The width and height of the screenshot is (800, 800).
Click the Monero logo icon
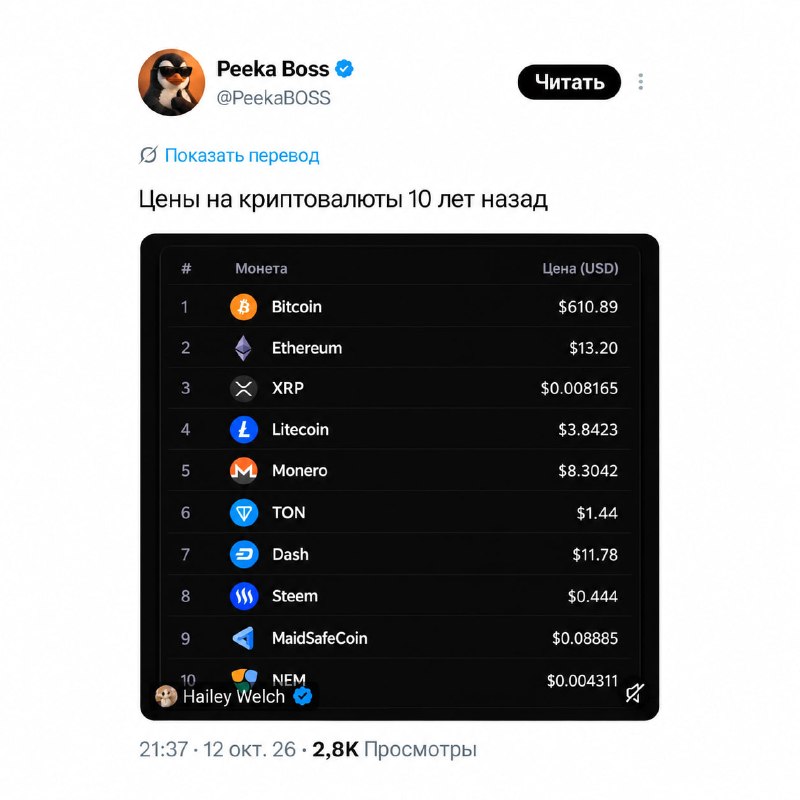click(243, 470)
